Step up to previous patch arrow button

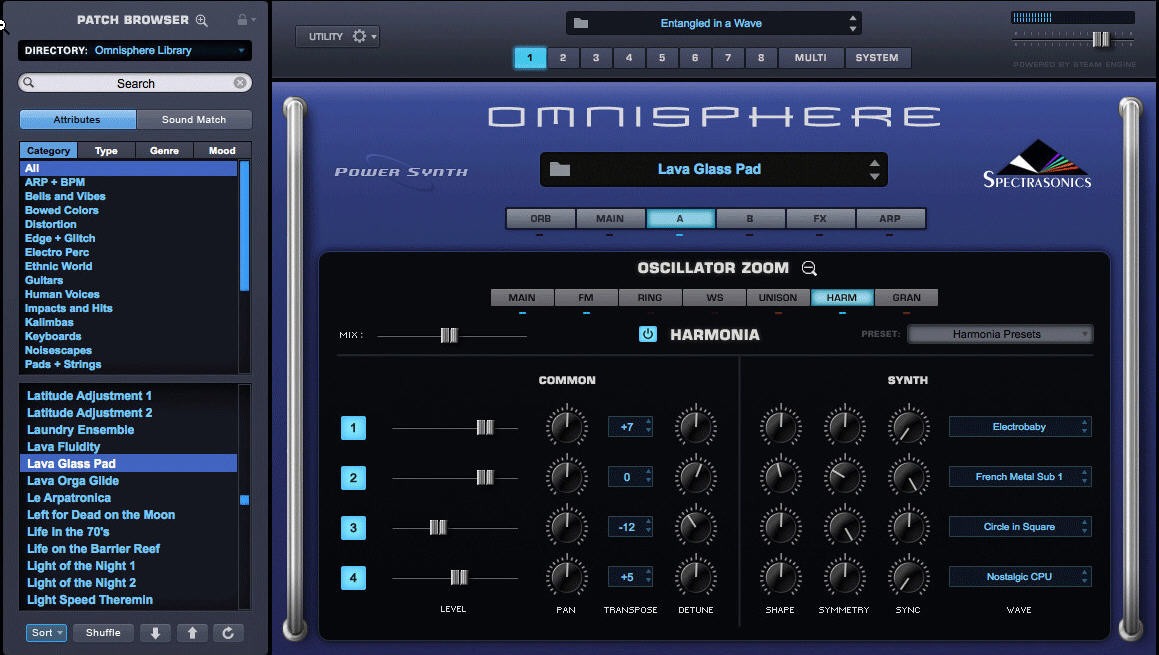click(192, 633)
